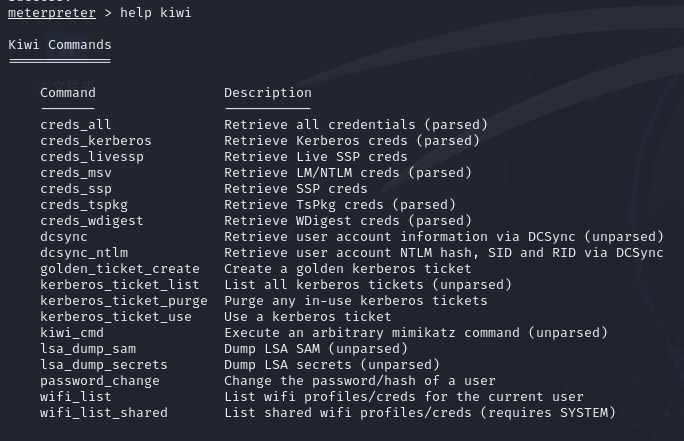This screenshot has height=441, width=684.
Task: Click the kerberos_ticket_purge command entry
Action: pyautogui.click(x=124, y=301)
